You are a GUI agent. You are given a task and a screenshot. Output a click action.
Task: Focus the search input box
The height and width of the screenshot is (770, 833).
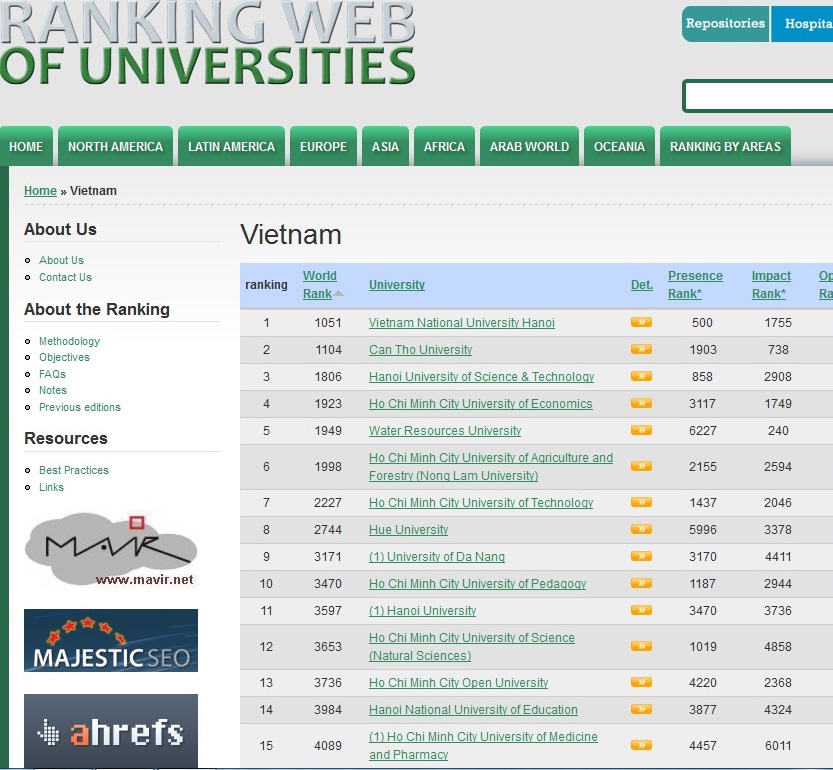[x=759, y=96]
